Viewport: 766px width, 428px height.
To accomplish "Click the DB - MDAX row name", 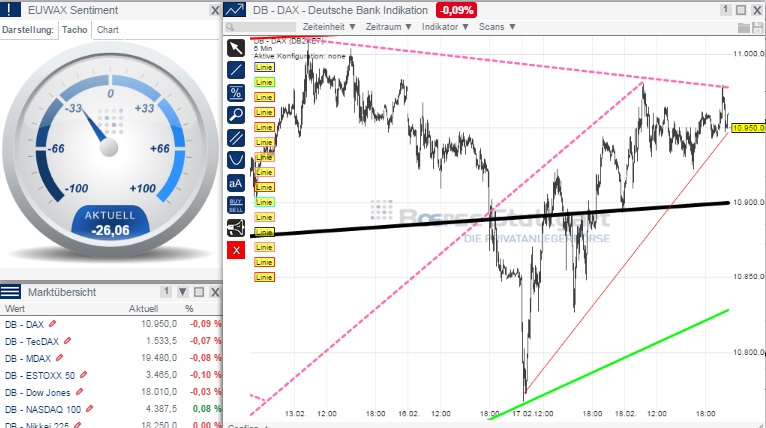I will 28,359.
